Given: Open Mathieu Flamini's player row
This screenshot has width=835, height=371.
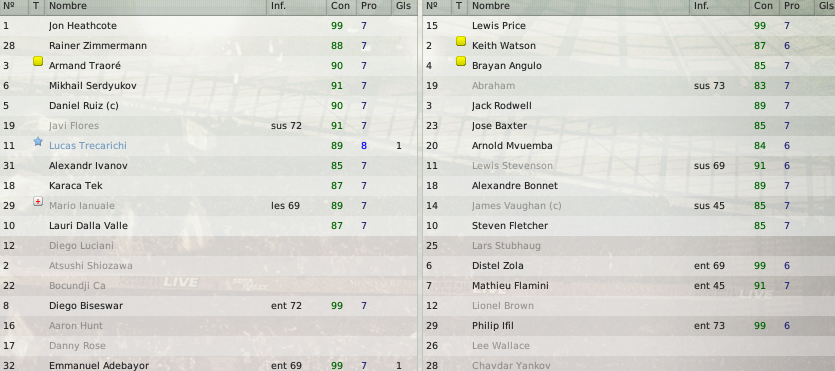Looking at the screenshot, I should 629,286.
